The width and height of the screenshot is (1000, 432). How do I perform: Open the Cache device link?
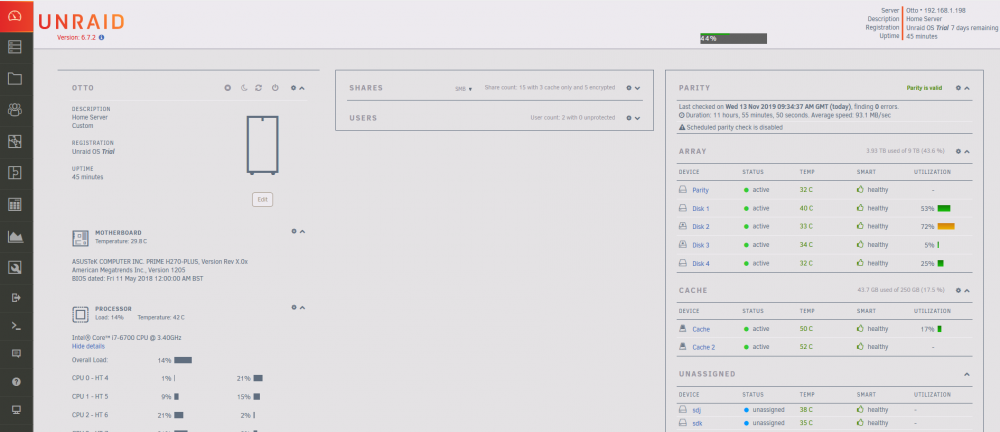[701, 329]
